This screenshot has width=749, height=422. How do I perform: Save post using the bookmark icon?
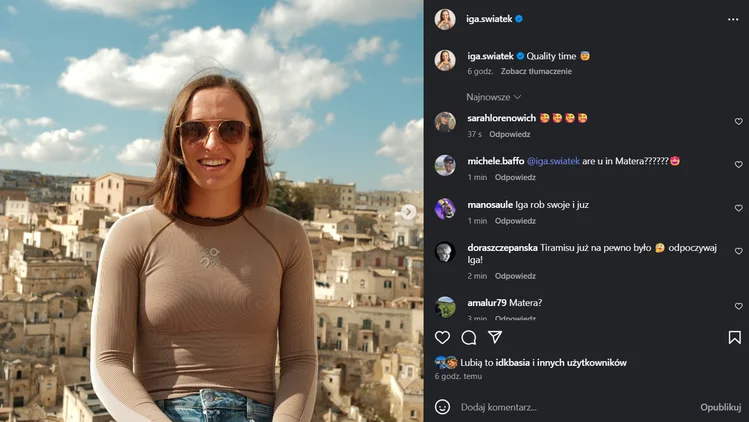pyautogui.click(x=734, y=338)
